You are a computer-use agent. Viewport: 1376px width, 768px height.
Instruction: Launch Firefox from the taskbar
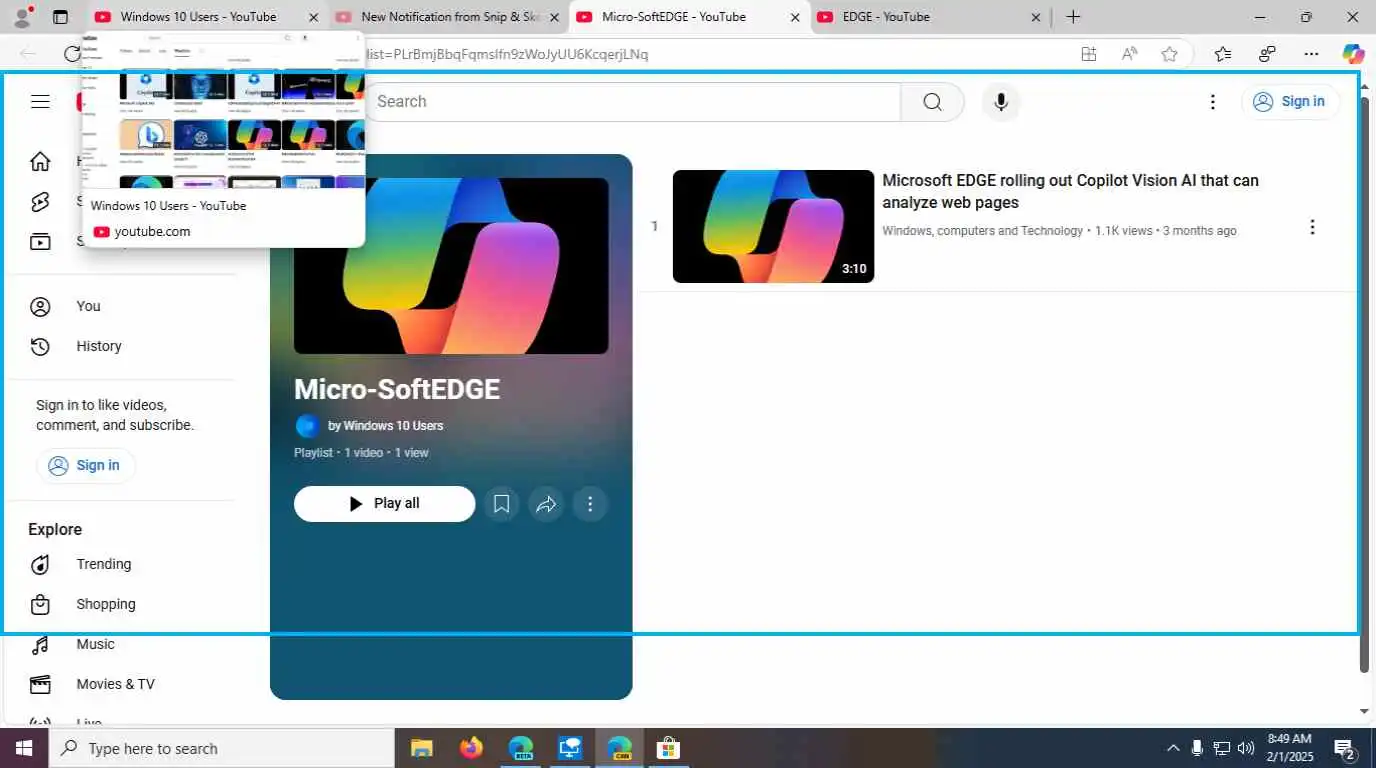tap(471, 748)
